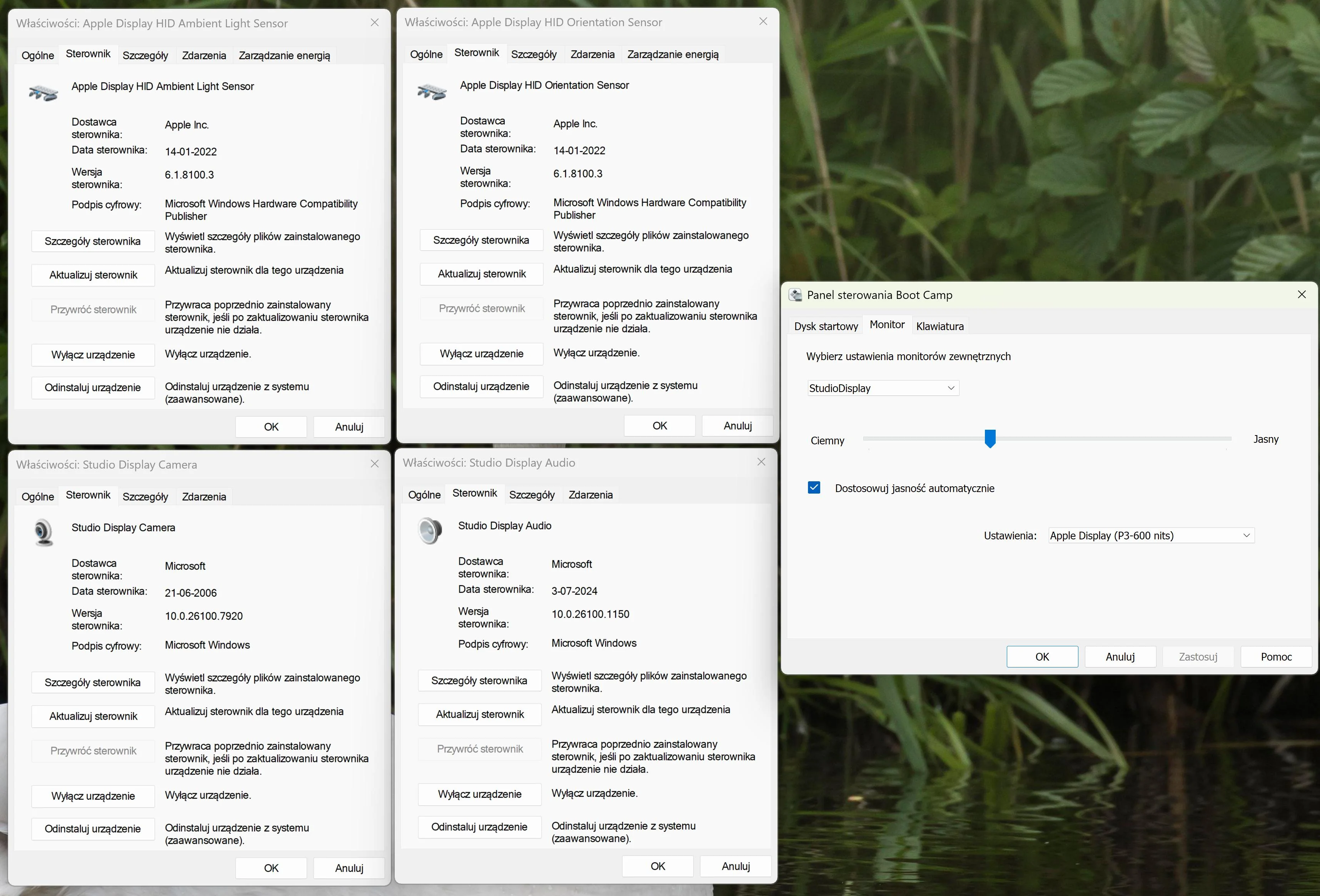The image size is (1320, 896).
Task: Click the Studio Display Camera webcam icon
Action: 44,532
